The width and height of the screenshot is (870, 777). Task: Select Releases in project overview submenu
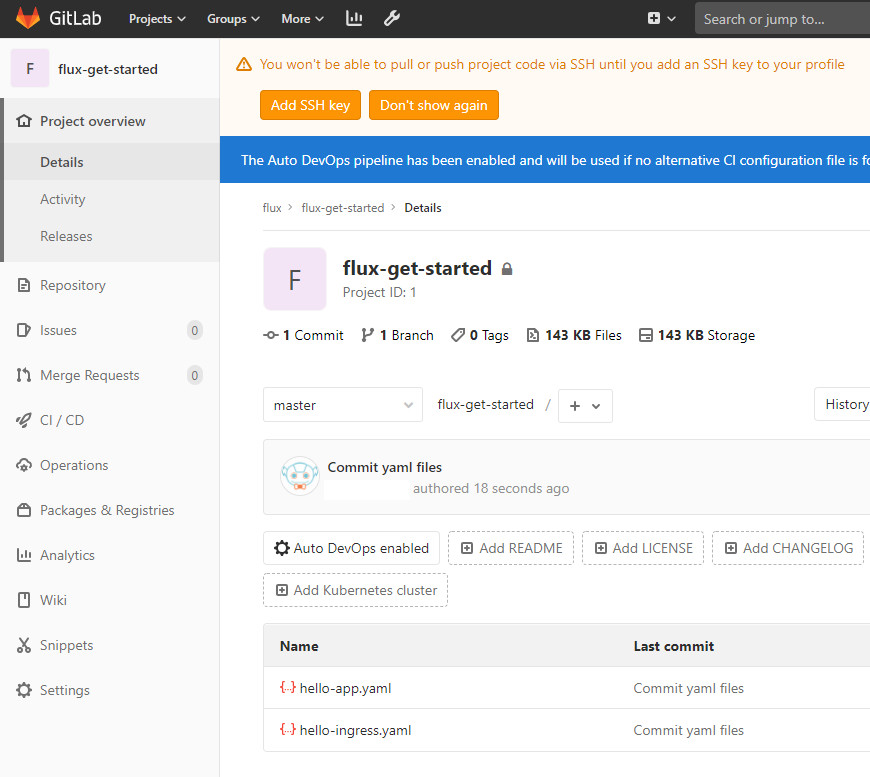[x=66, y=236]
